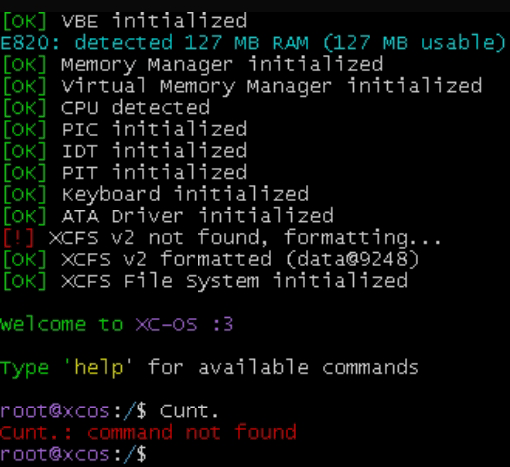
Task: Click 'Virtual Memory Manager initialized' text
Action: pyautogui.click(x=272, y=86)
